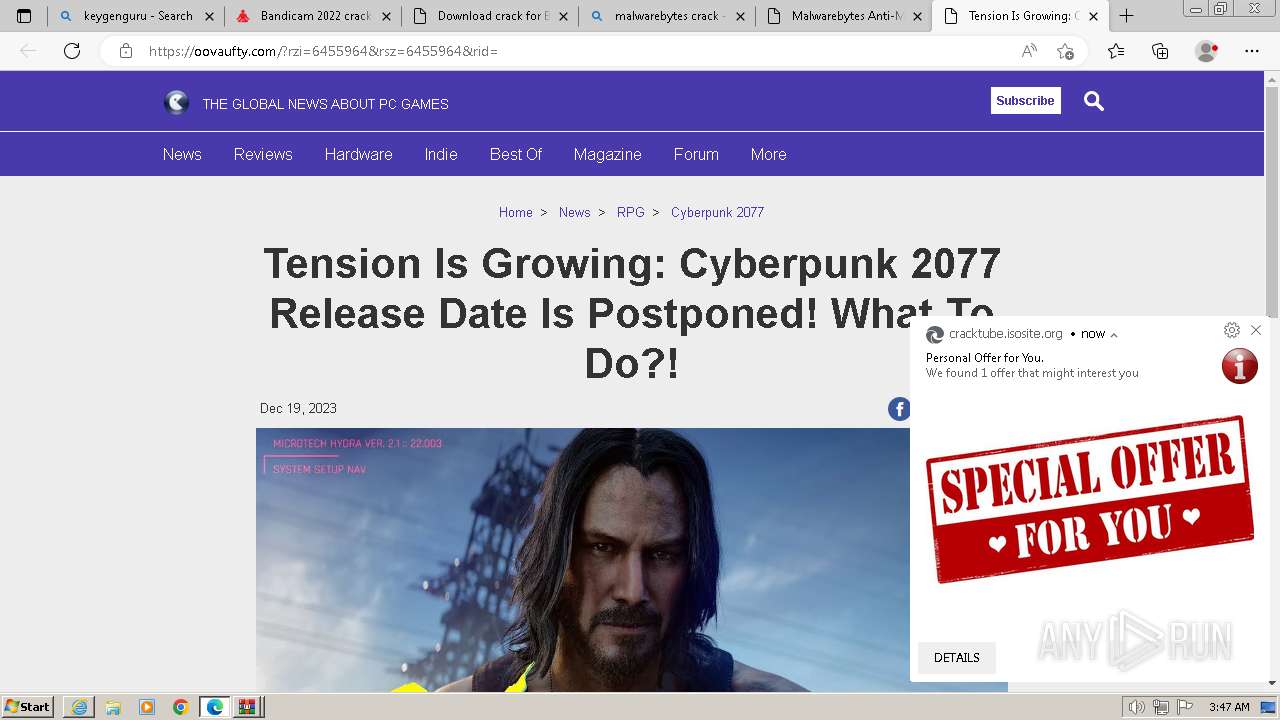This screenshot has width=1280, height=720.
Task: Open the tab actions menu icon
Action: pyautogui.click(x=24, y=16)
